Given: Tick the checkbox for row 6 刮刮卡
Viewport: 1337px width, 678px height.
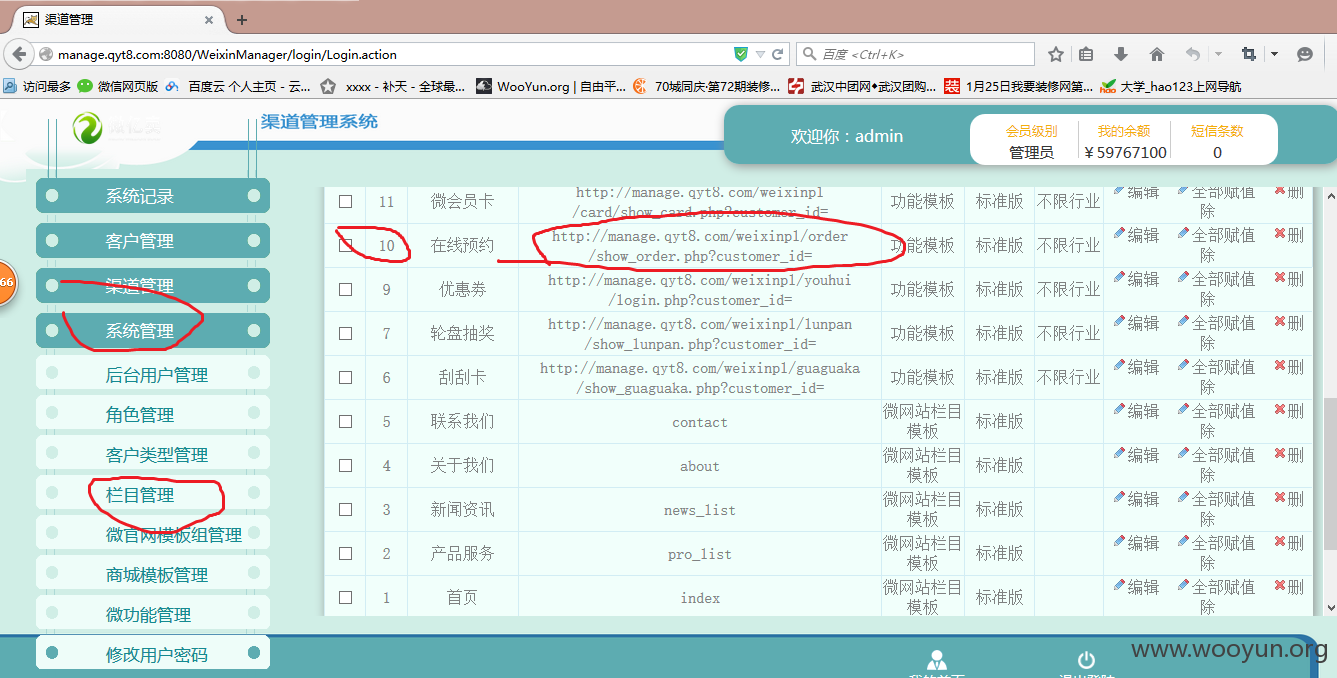Looking at the screenshot, I should 345,377.
